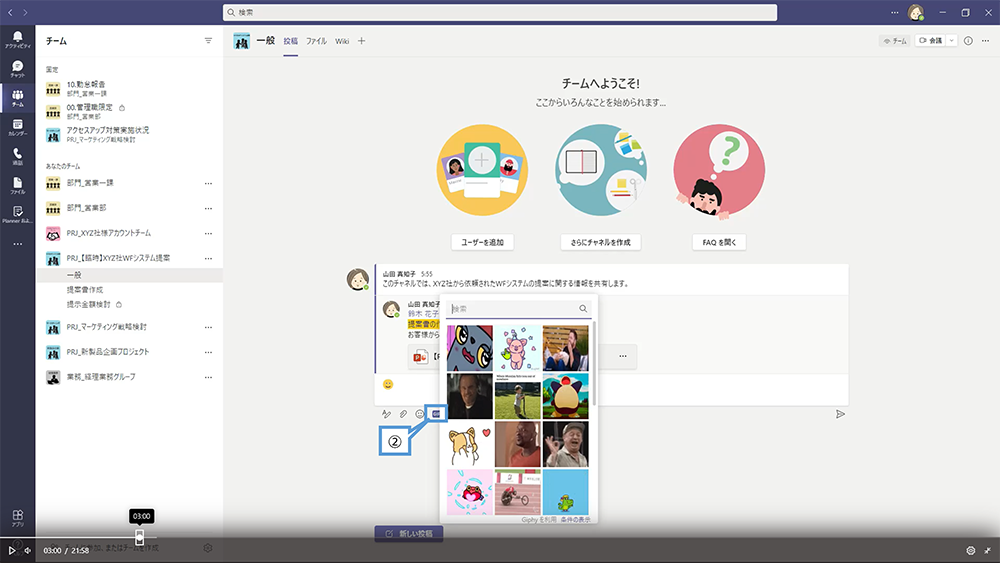The image size is (1000, 563).
Task: Click the 新しい投稿 button
Action: (409, 534)
